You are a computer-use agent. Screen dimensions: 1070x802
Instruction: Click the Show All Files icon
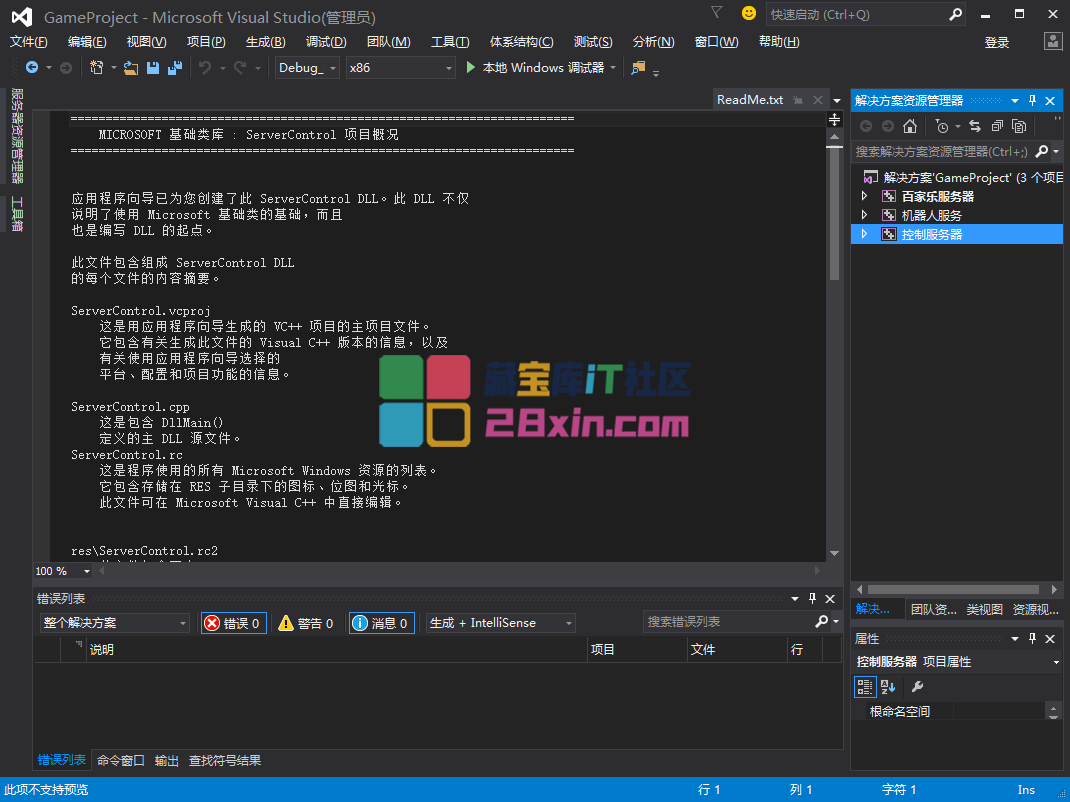(1019, 126)
